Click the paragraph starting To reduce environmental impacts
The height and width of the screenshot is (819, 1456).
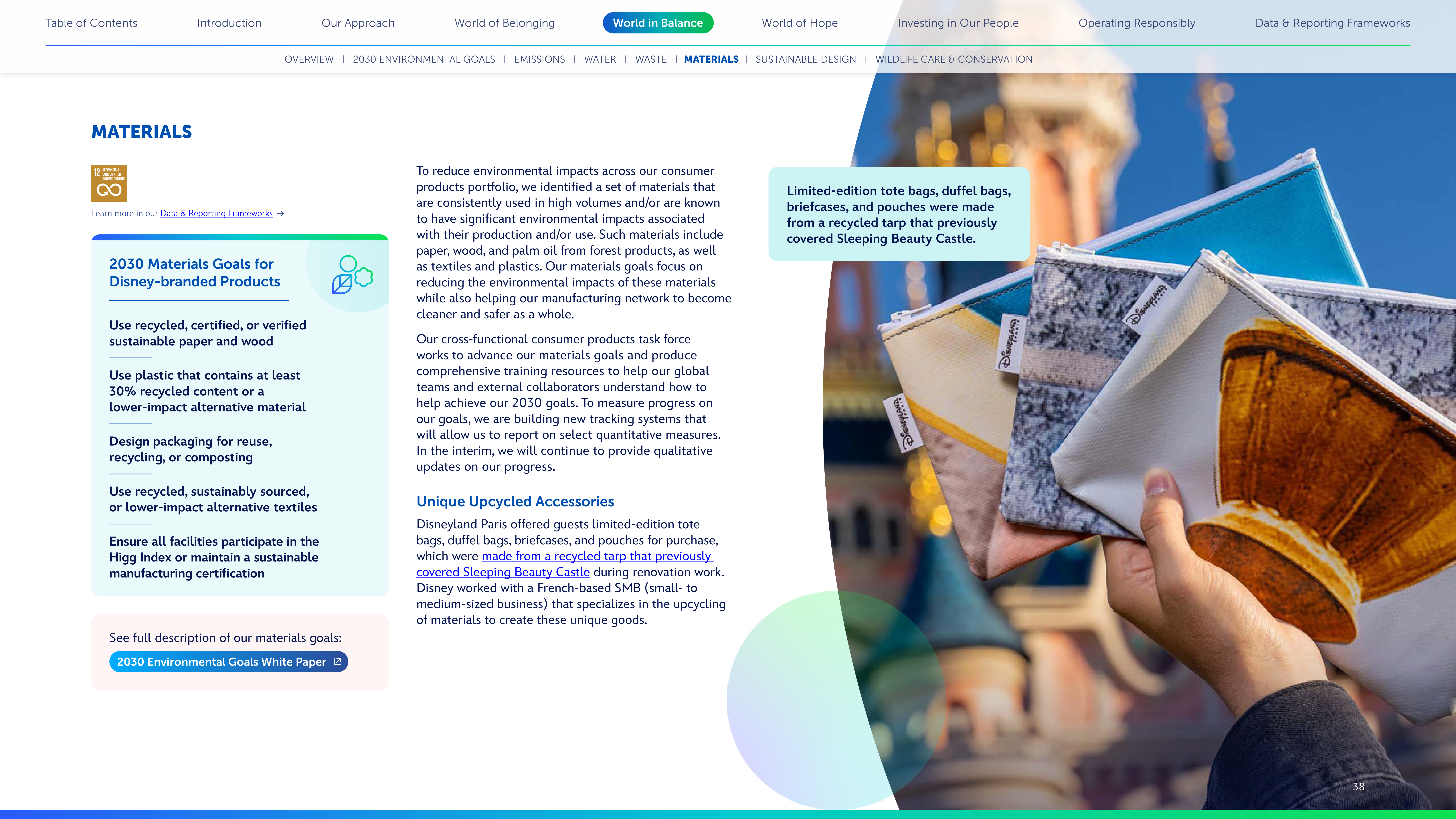tap(574, 242)
